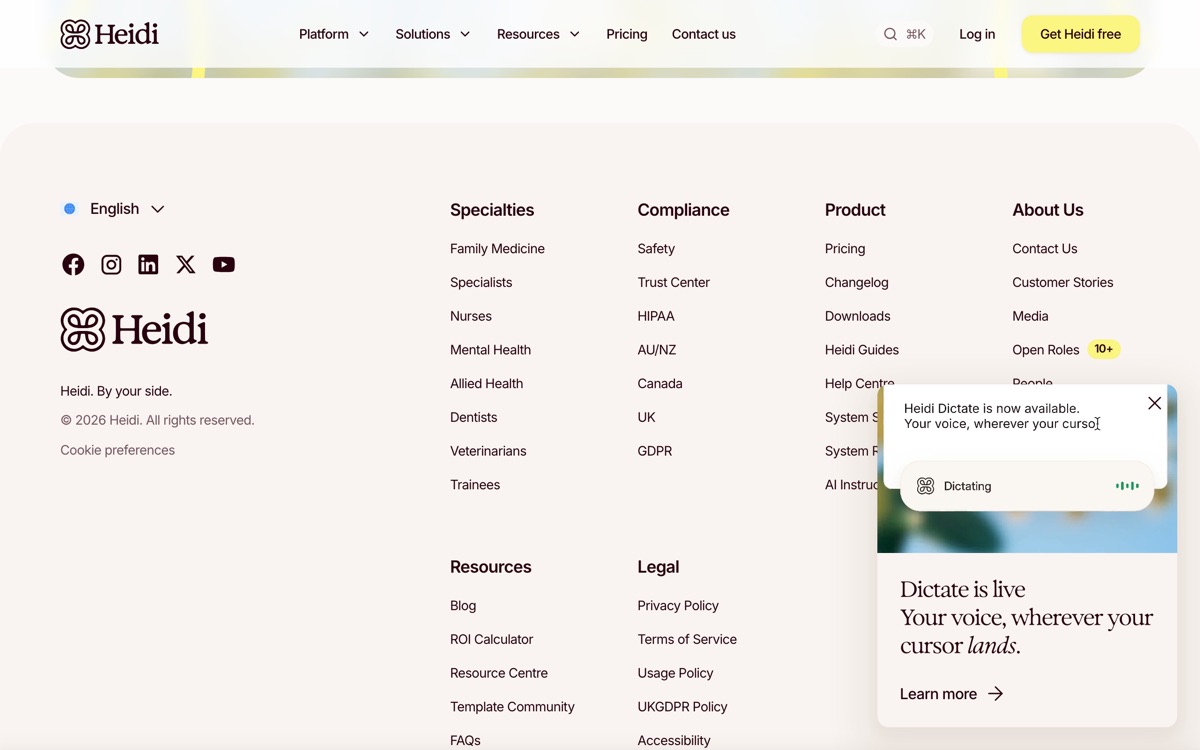Open the Specialists footer link
The image size is (1200, 750).
tap(481, 283)
